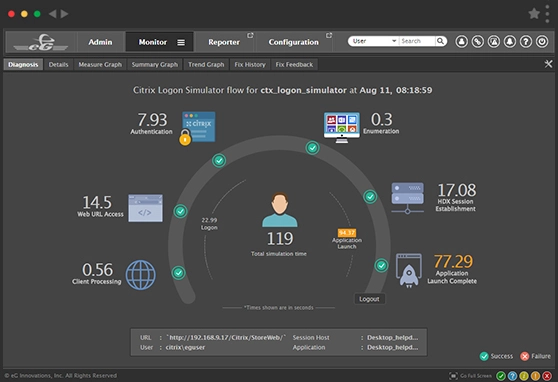Open the Admin menu
558x382 pixels.
tap(100, 42)
